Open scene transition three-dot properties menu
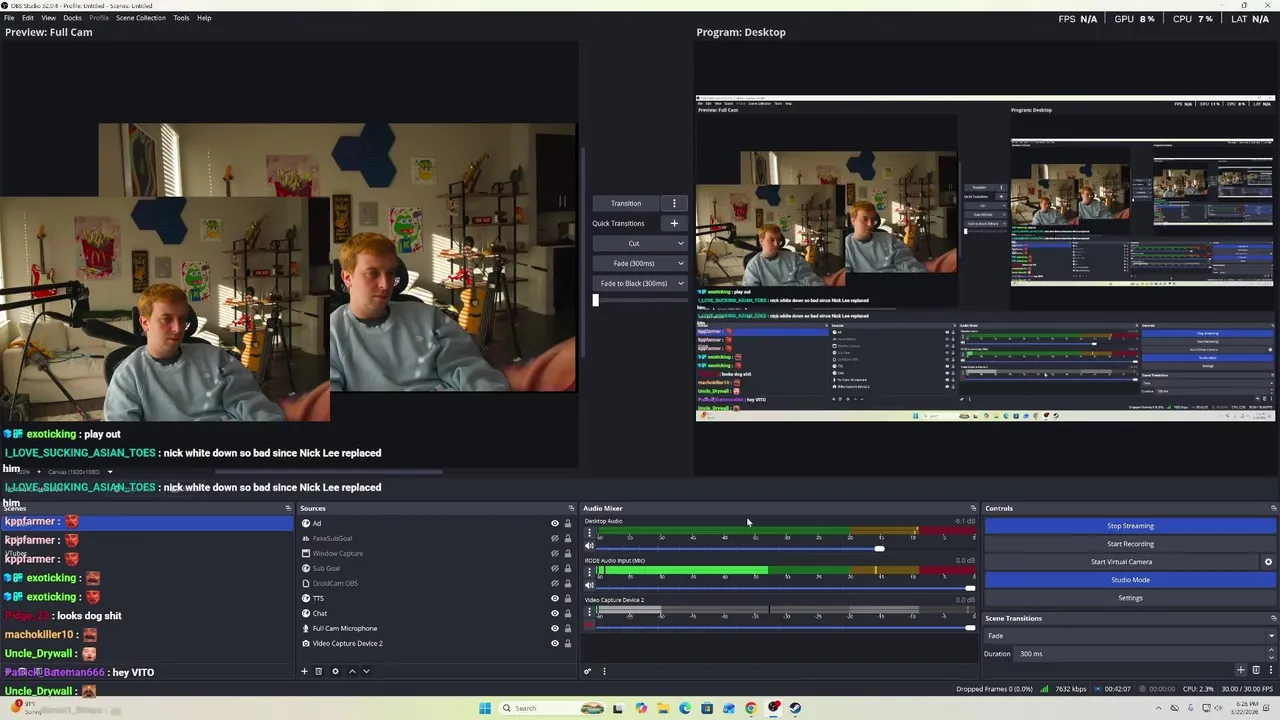 coord(1270,670)
